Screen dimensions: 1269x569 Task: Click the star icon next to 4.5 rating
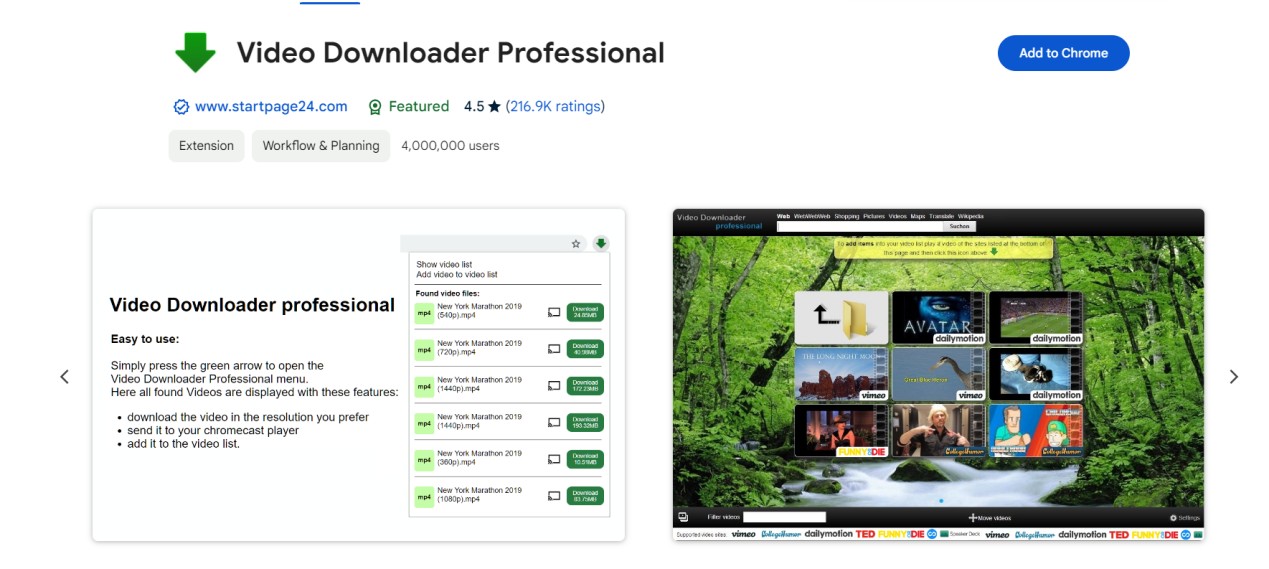494,107
